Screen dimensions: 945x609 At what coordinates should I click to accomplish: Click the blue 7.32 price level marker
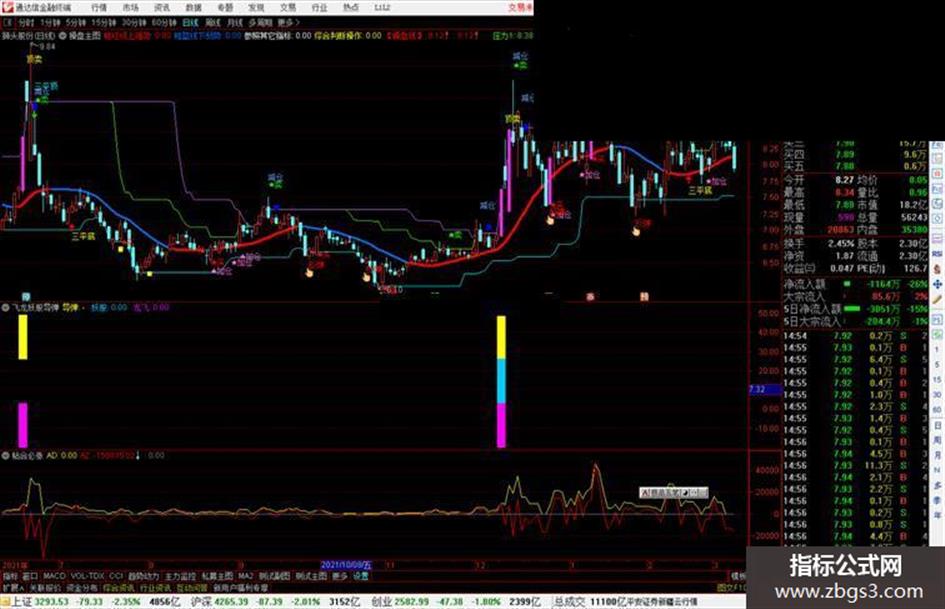click(x=764, y=390)
